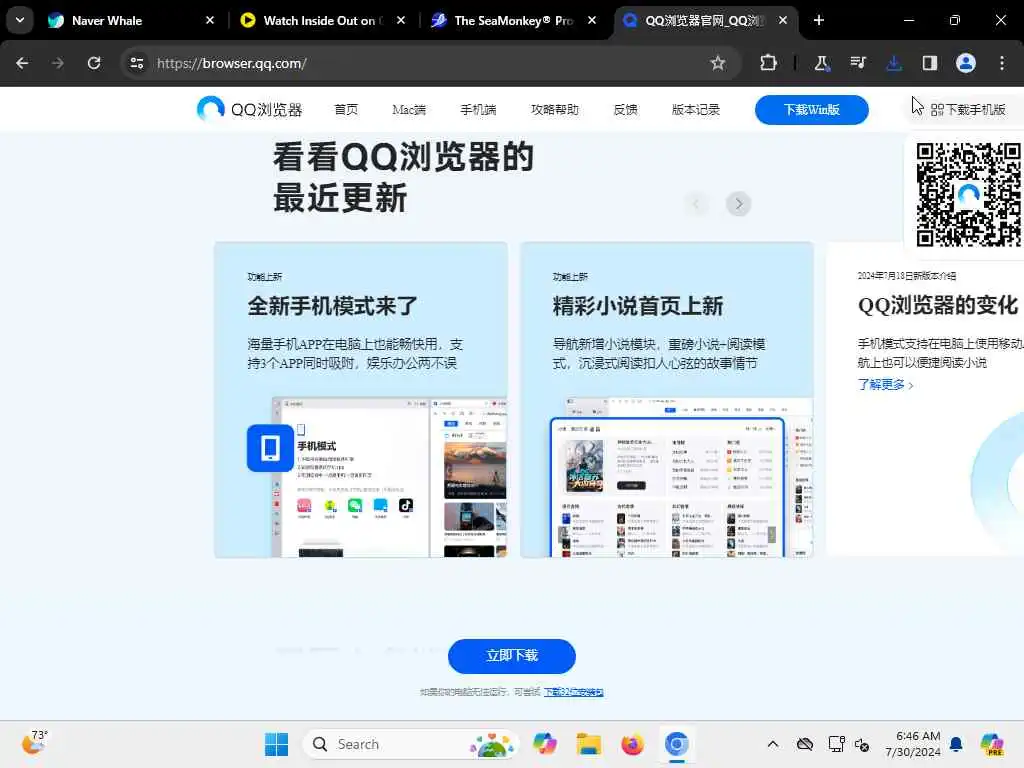
Task: Open the Extensions puzzle icon
Action: (769, 63)
